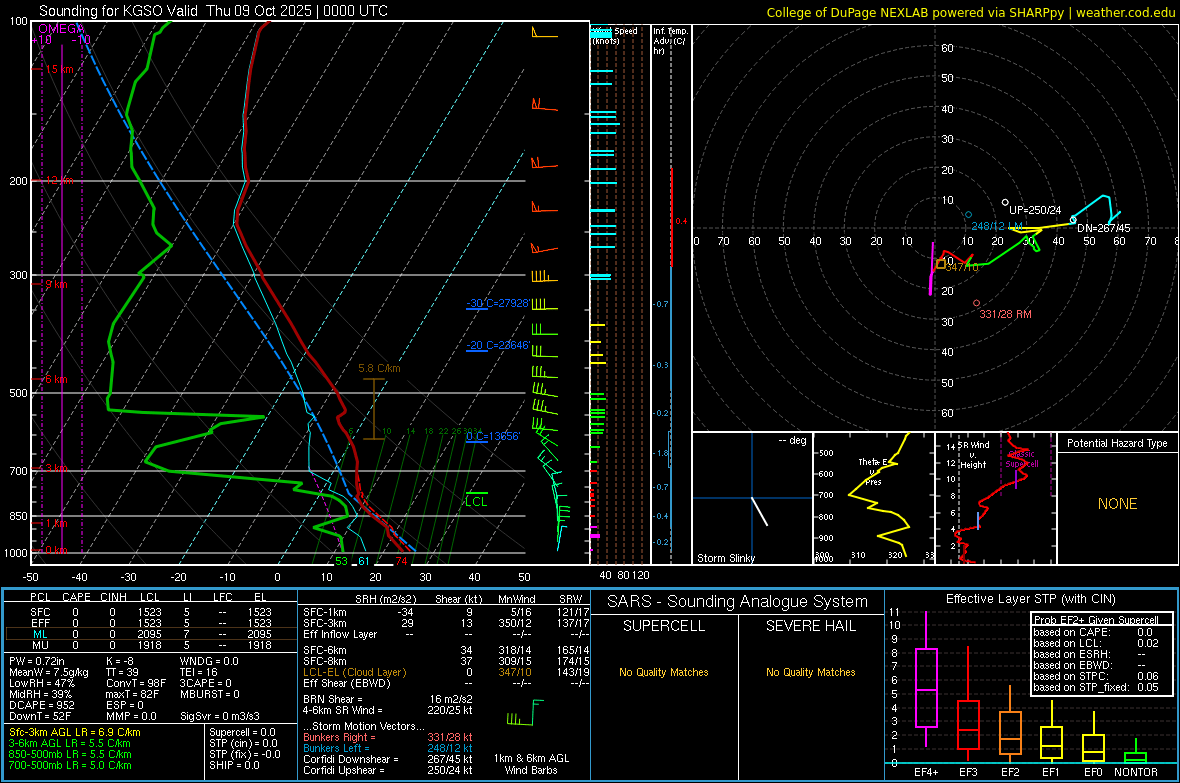Select the LCL-EL (Cloud Layer) row
1180x783 pixels.
point(445,672)
